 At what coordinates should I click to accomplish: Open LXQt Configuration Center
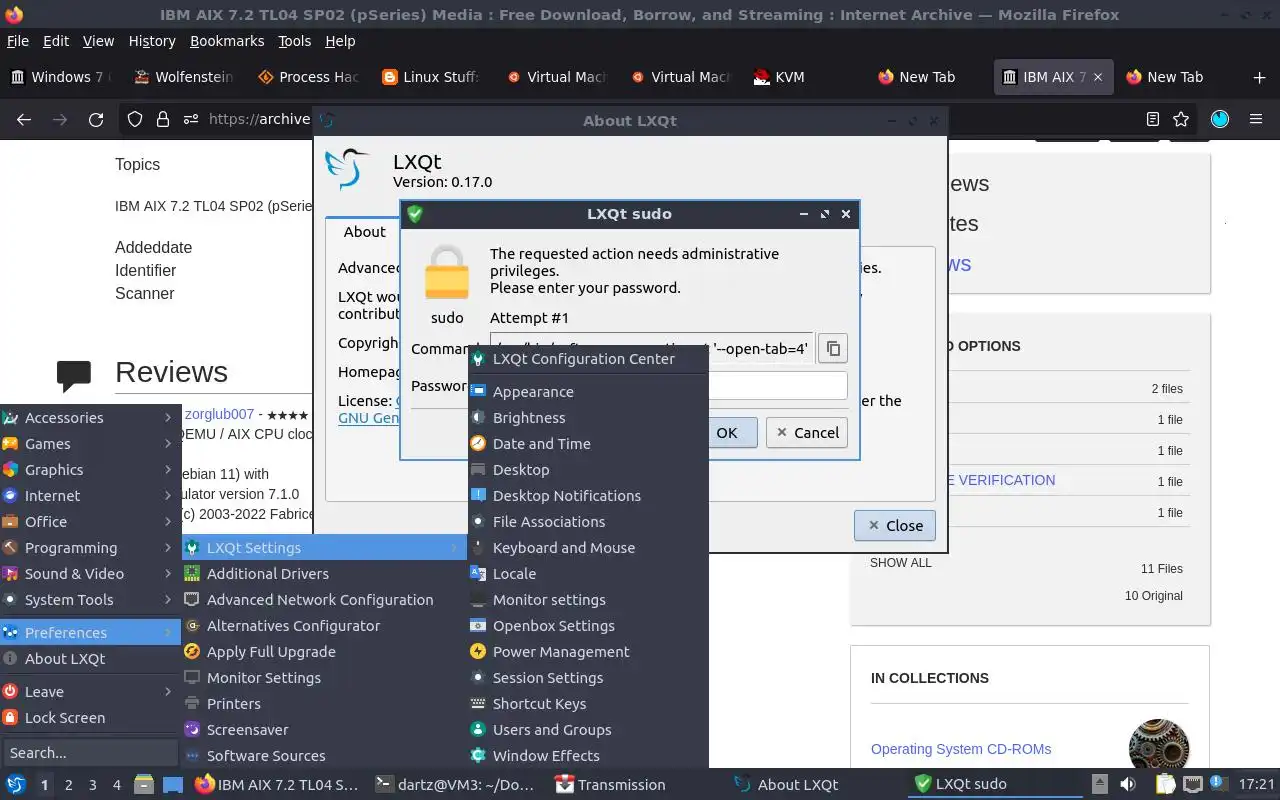click(588, 359)
